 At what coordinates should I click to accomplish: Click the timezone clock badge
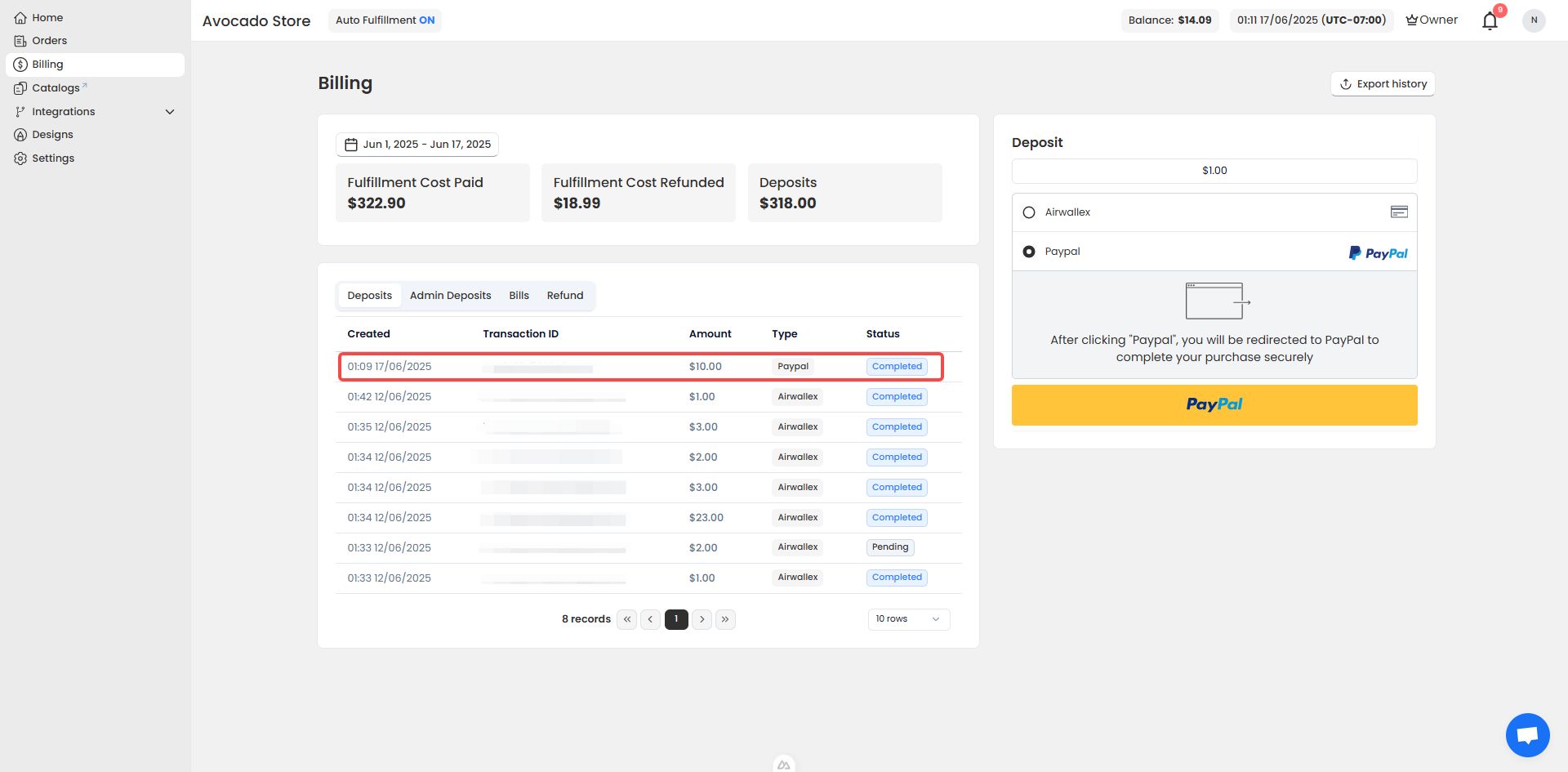(1311, 20)
